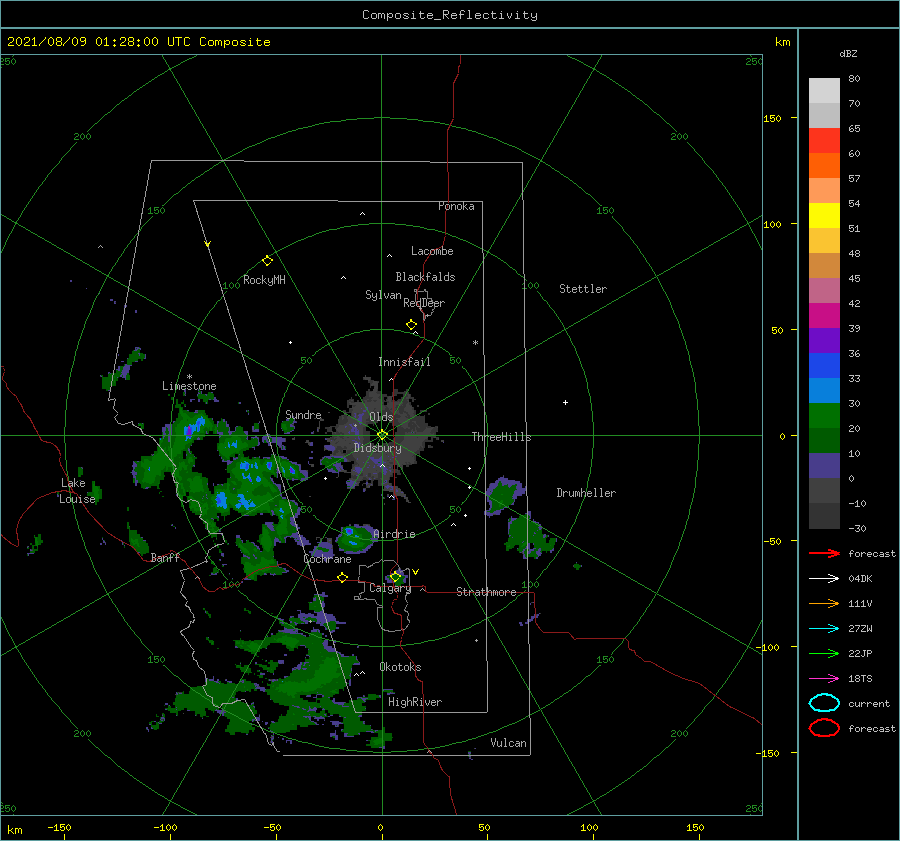This screenshot has height=841, width=900.
Task: Click the Limestone label
Action: [189, 386]
